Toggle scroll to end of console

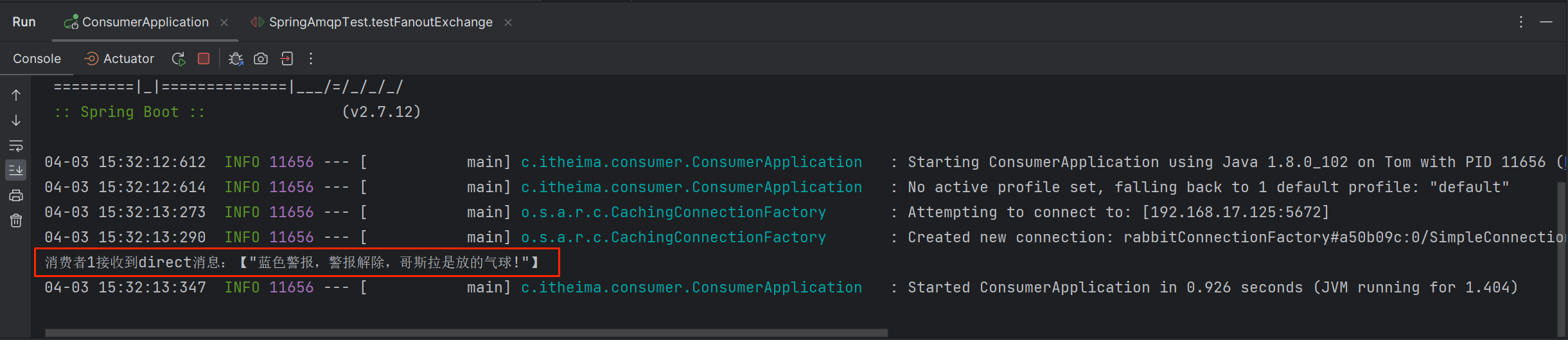click(x=16, y=170)
